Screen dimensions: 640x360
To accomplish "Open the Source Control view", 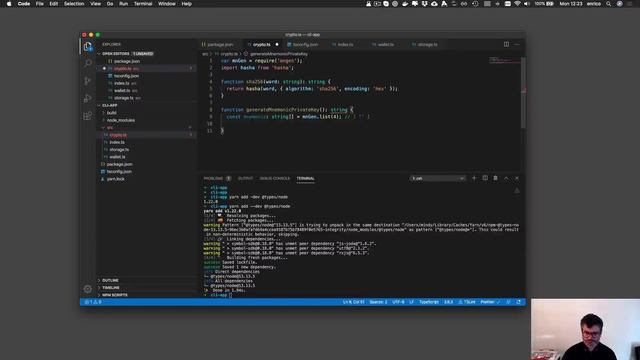I will [87, 80].
